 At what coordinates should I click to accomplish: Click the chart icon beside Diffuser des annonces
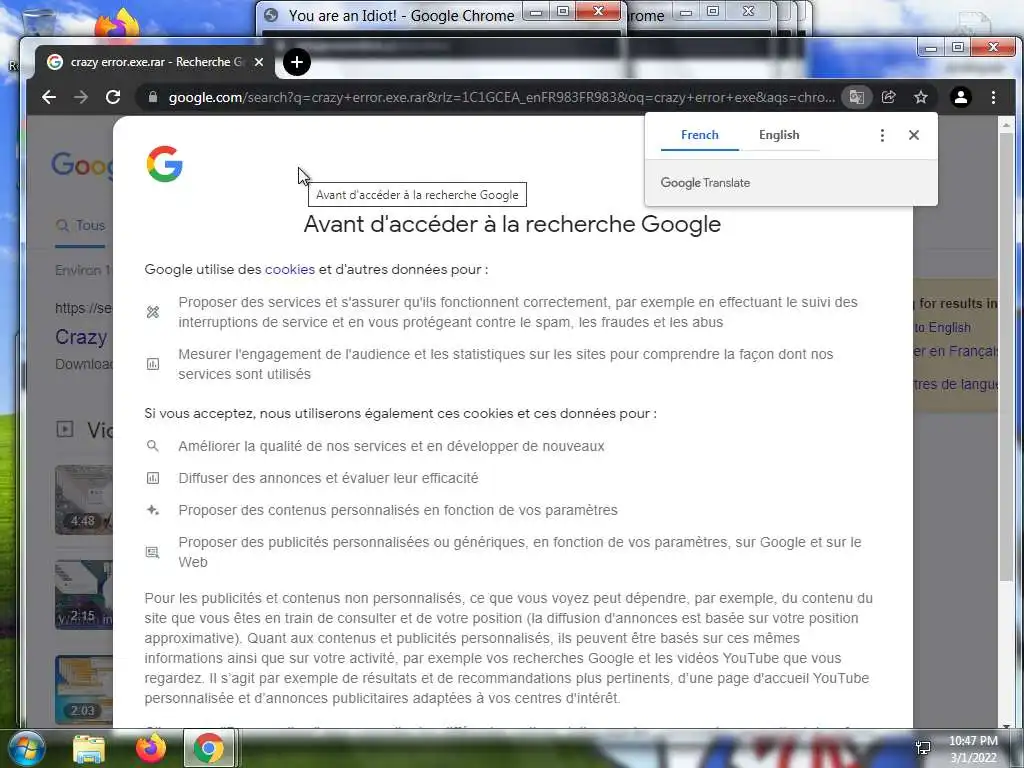click(x=153, y=478)
